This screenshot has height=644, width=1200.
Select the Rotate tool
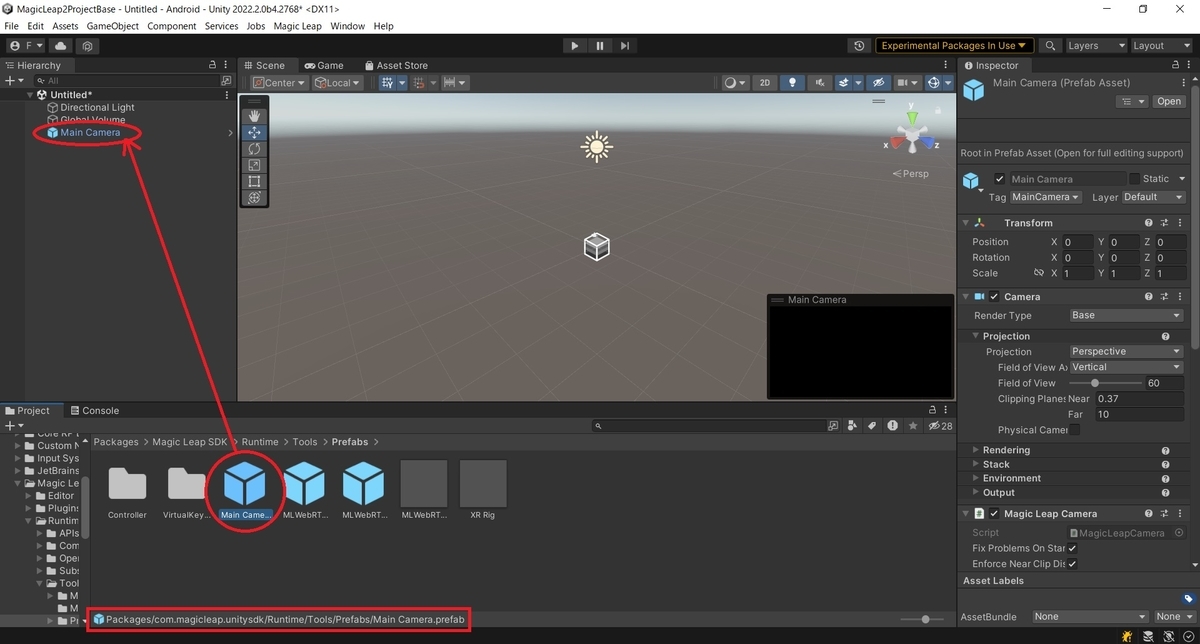click(254, 148)
